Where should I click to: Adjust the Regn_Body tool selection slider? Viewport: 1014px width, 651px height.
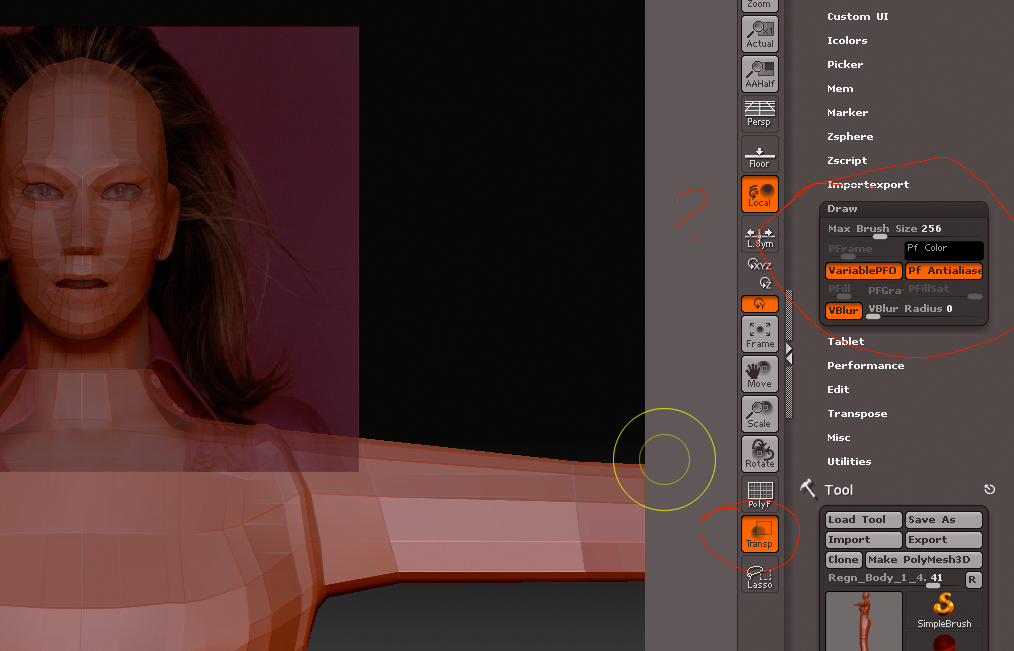pyautogui.click(x=894, y=579)
